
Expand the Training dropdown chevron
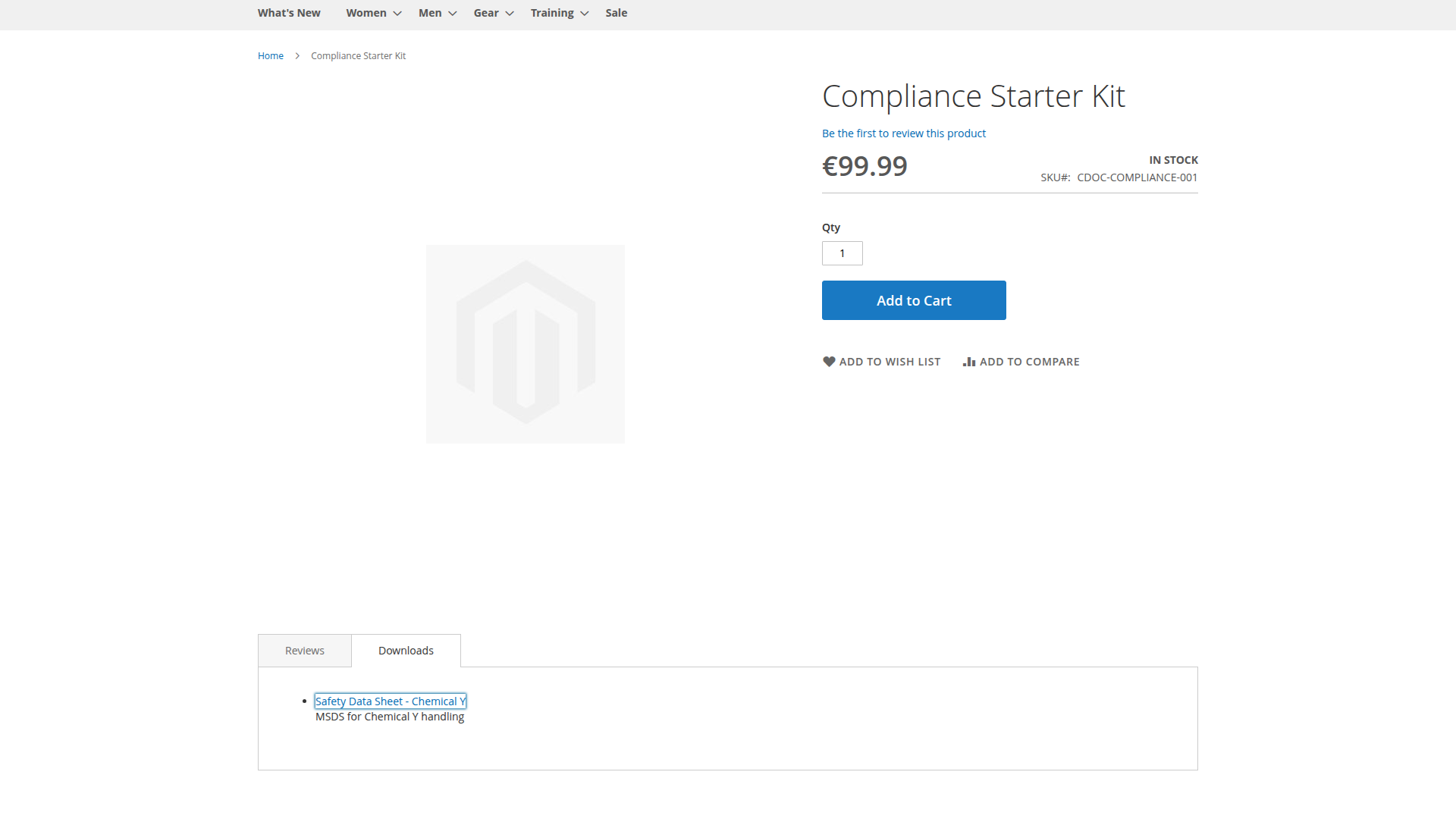tap(585, 14)
